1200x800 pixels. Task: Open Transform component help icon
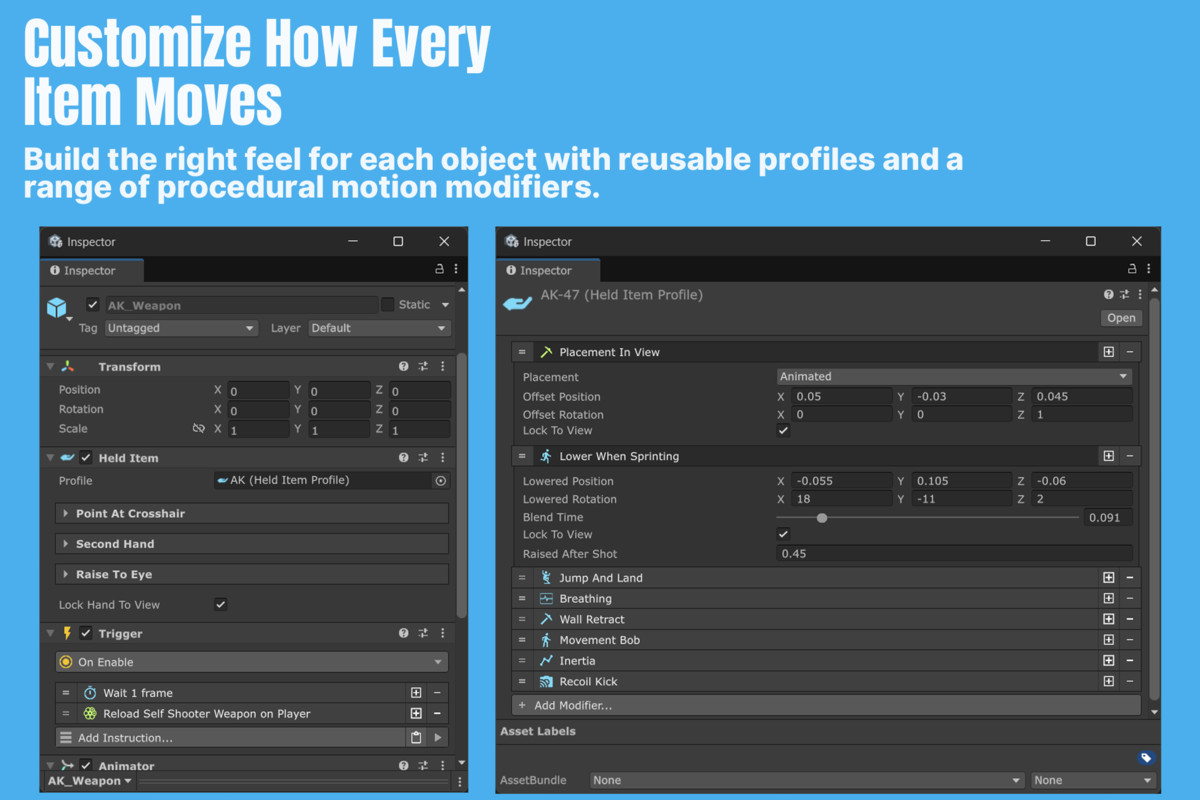(x=403, y=367)
